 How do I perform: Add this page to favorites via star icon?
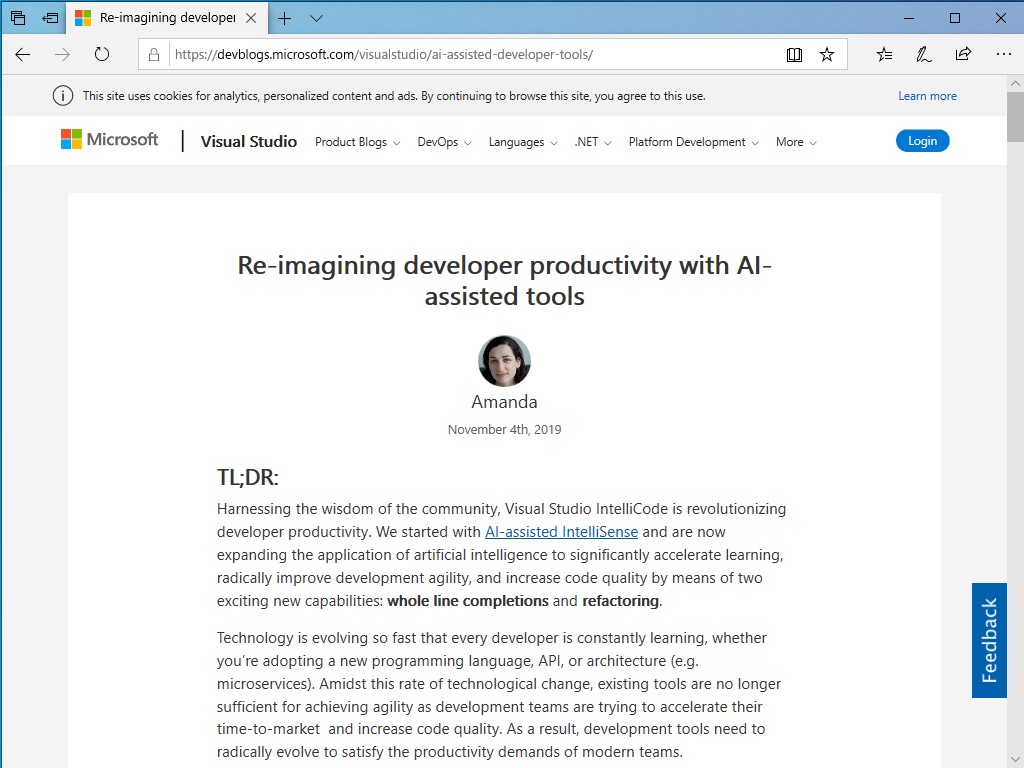(x=827, y=54)
